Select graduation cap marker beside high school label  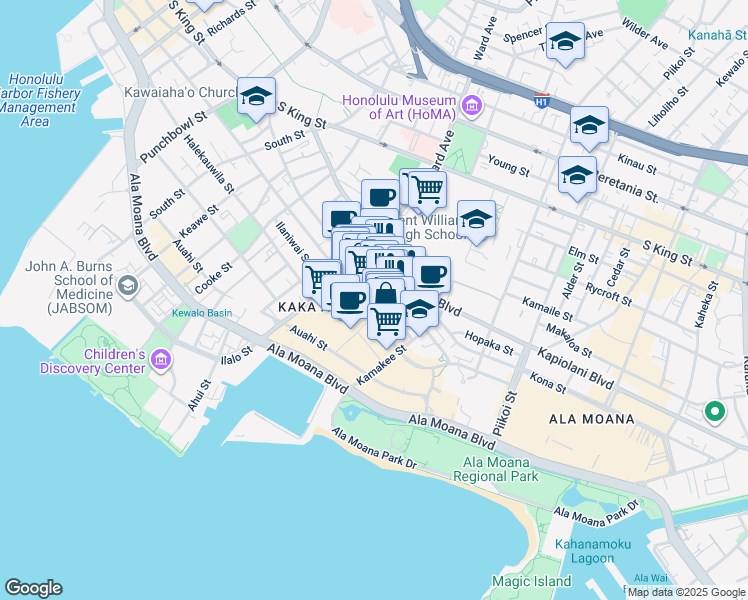[476, 220]
